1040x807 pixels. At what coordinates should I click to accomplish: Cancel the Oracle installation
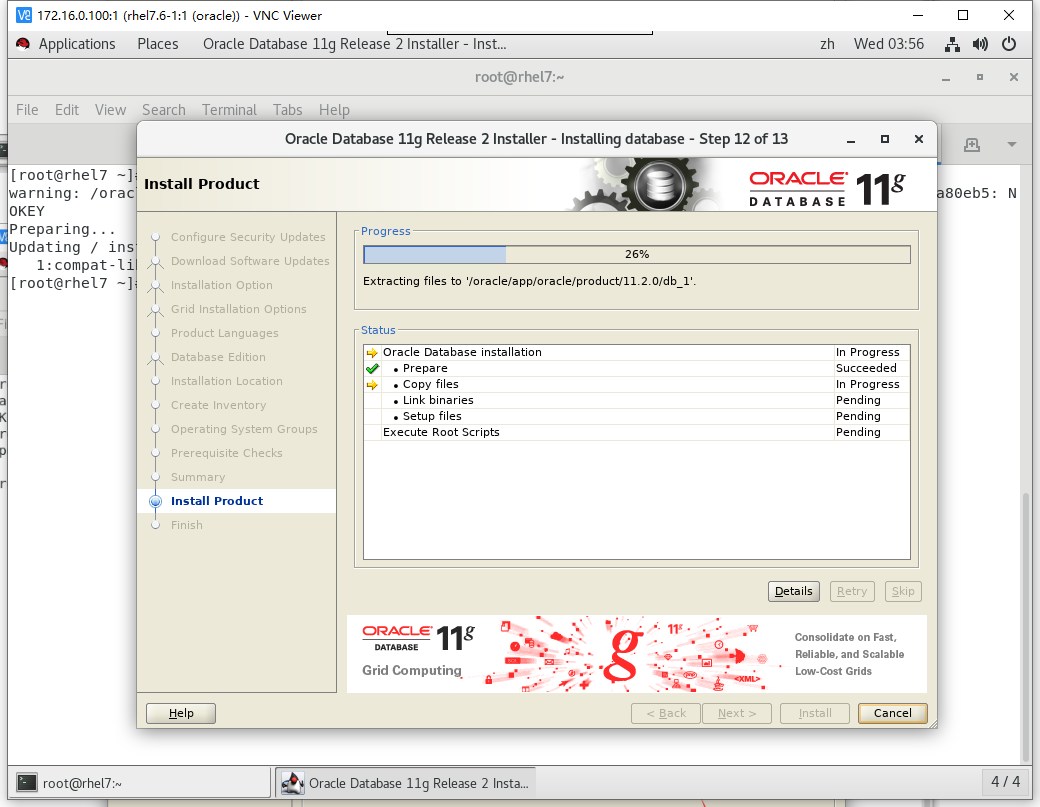[x=892, y=713]
